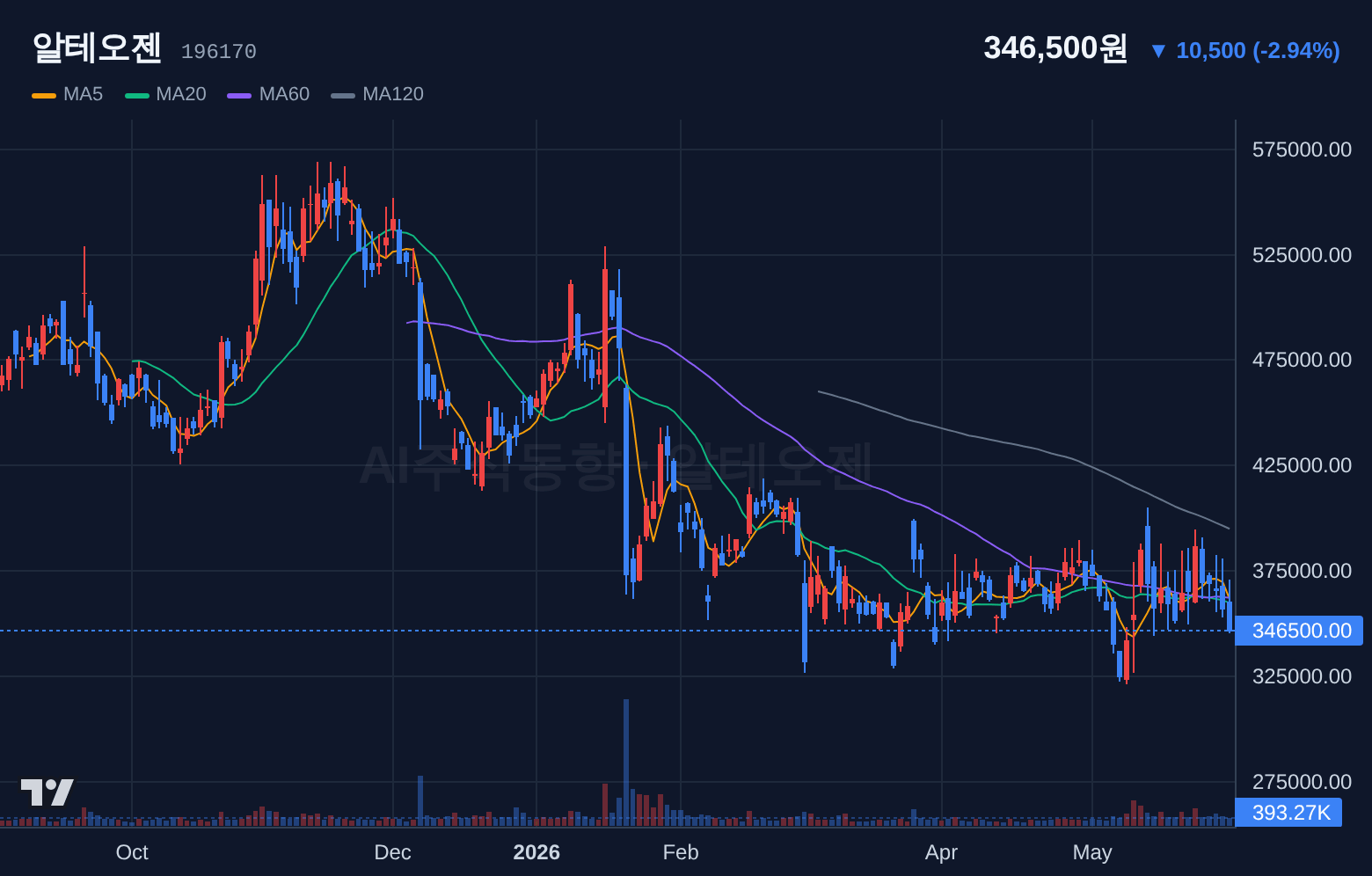1372x876 pixels.
Task: Select the orange MA5 legend line swatch
Action: tap(44, 95)
